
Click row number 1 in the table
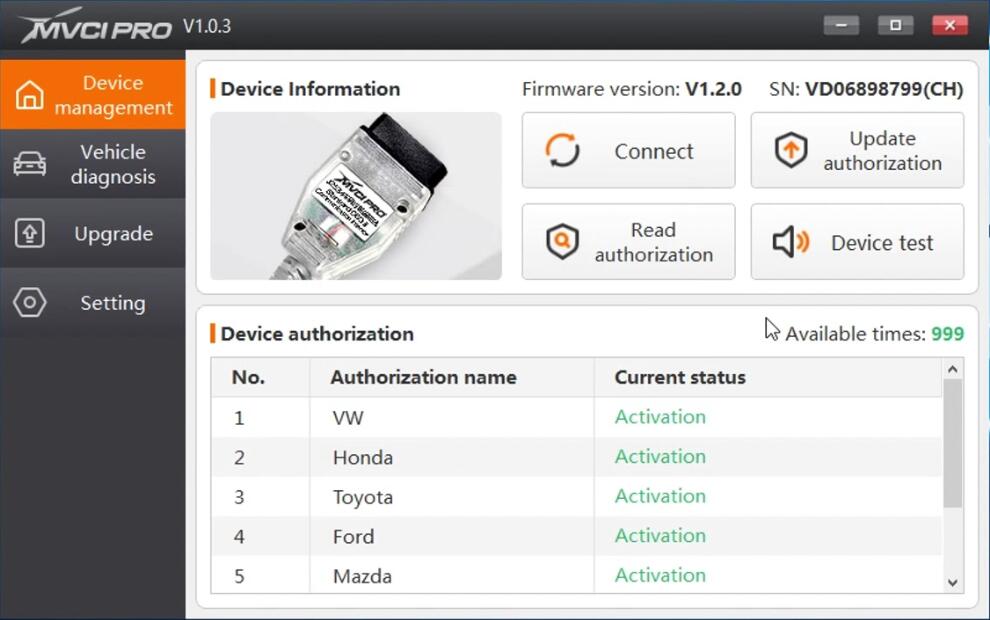point(239,418)
